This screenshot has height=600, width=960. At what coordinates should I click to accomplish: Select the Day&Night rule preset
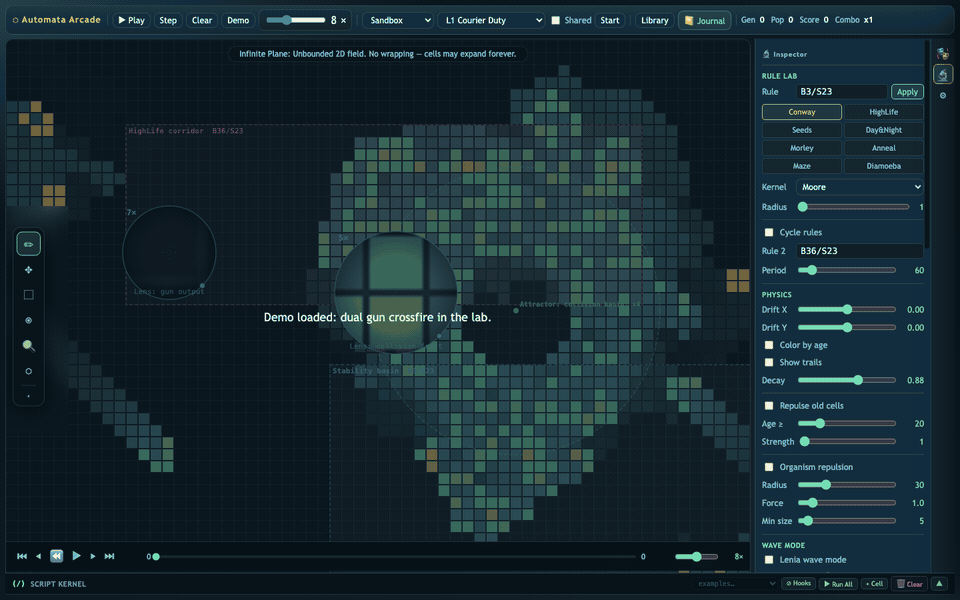(x=883, y=130)
